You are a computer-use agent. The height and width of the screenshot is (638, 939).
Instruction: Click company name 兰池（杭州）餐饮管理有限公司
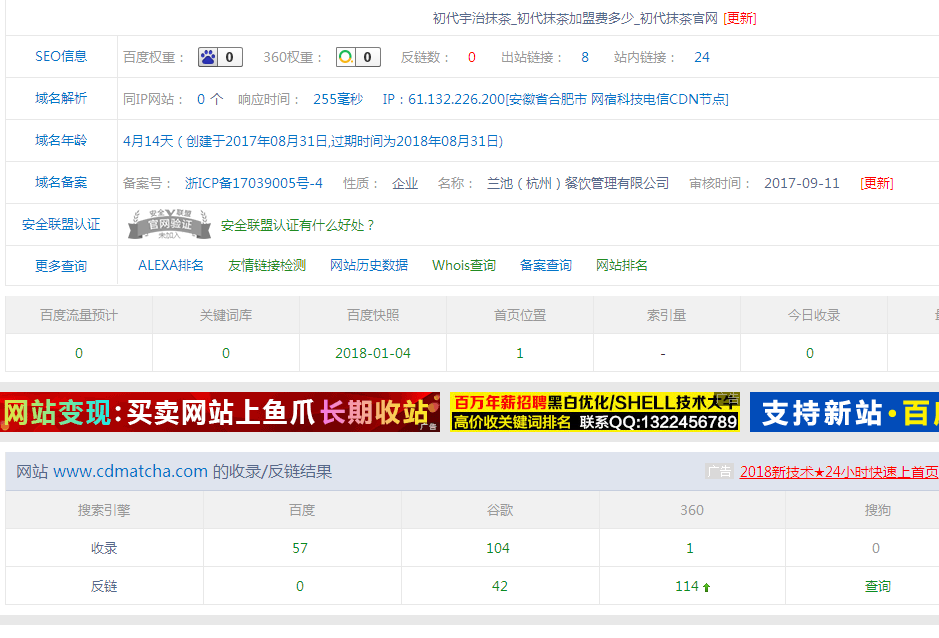point(578,183)
